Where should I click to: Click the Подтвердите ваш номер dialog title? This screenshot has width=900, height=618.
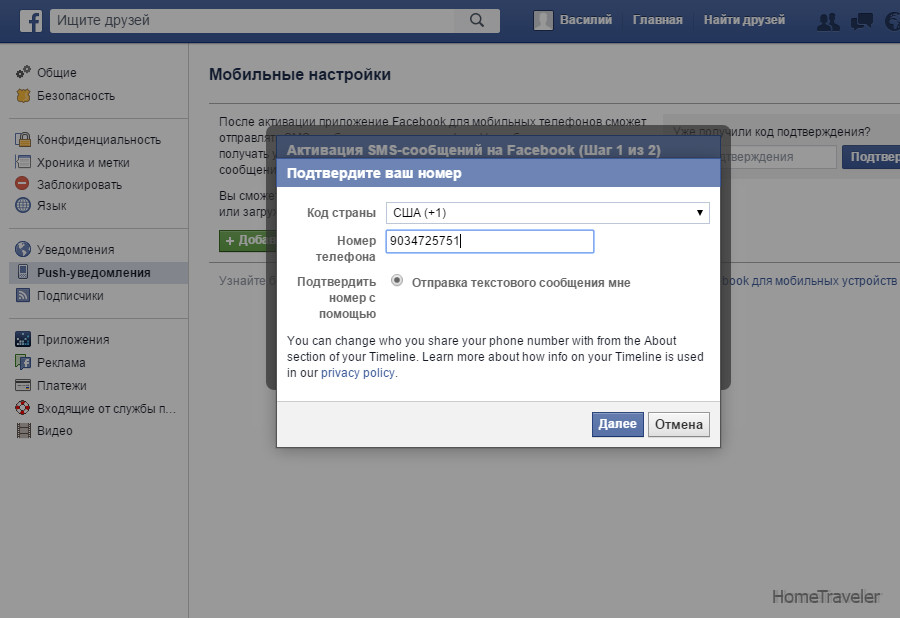[374, 173]
